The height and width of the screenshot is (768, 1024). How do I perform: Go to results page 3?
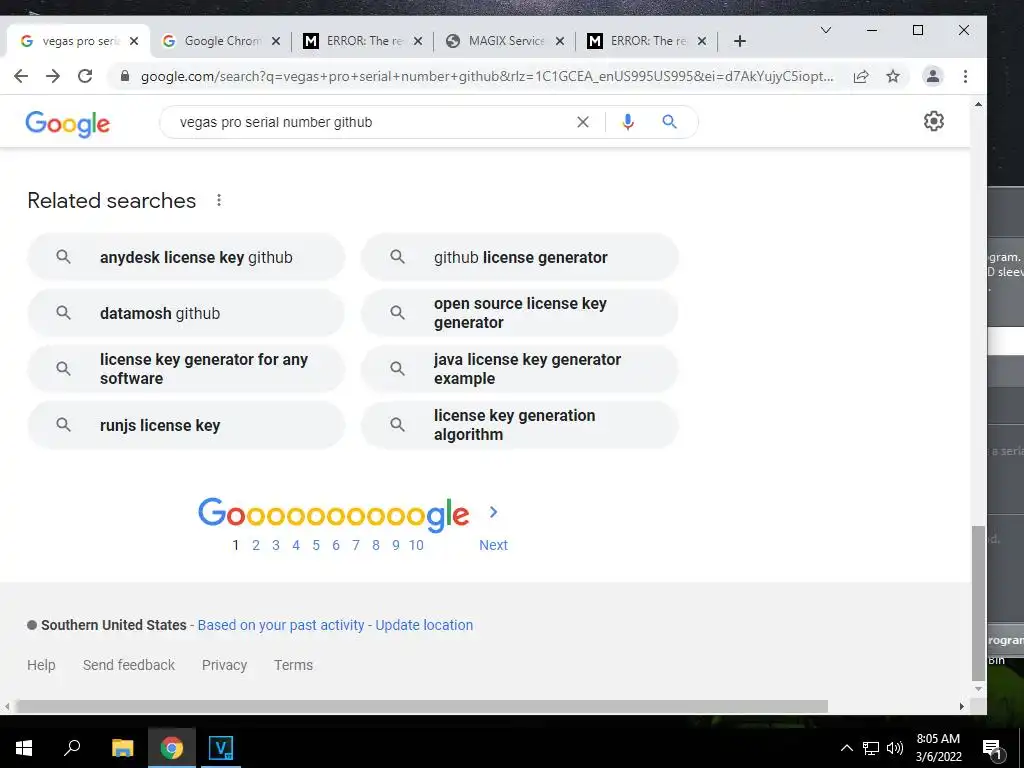[276, 545]
